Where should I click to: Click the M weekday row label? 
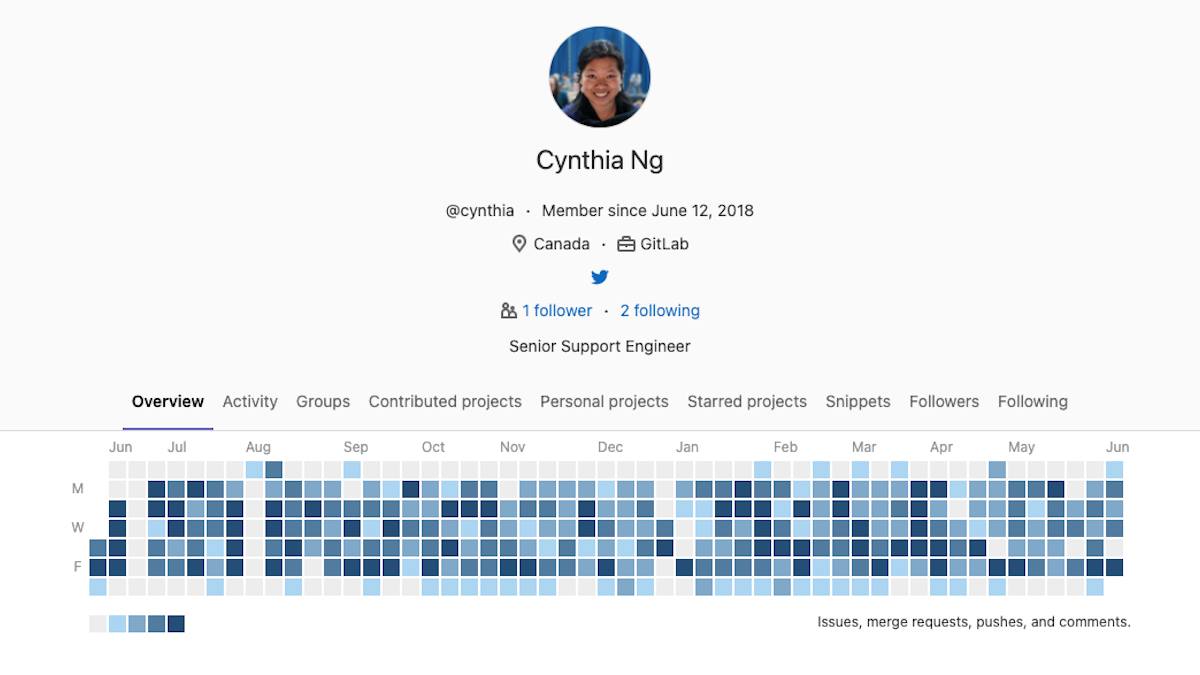tap(77, 489)
